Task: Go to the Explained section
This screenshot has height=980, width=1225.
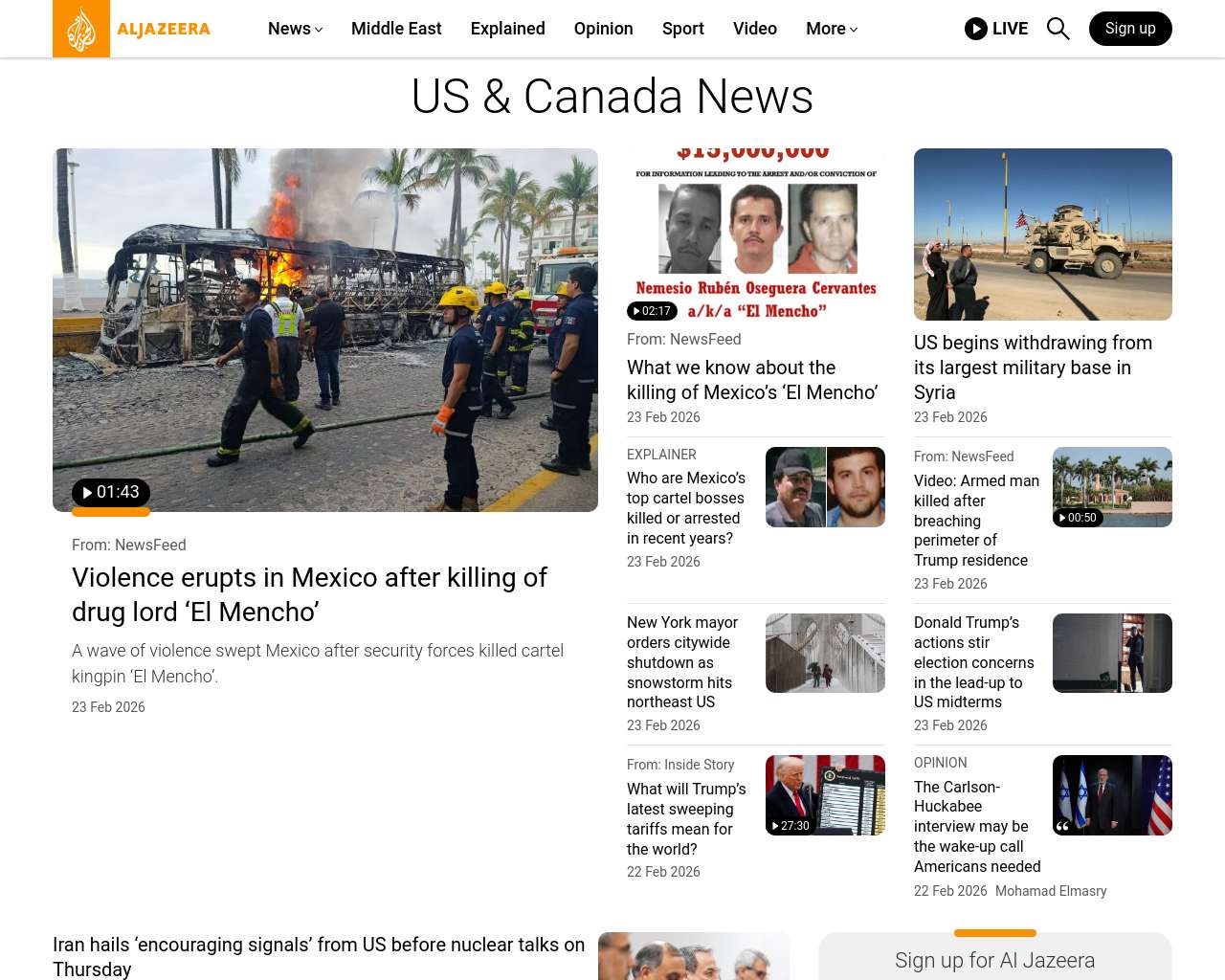Action: tap(507, 29)
